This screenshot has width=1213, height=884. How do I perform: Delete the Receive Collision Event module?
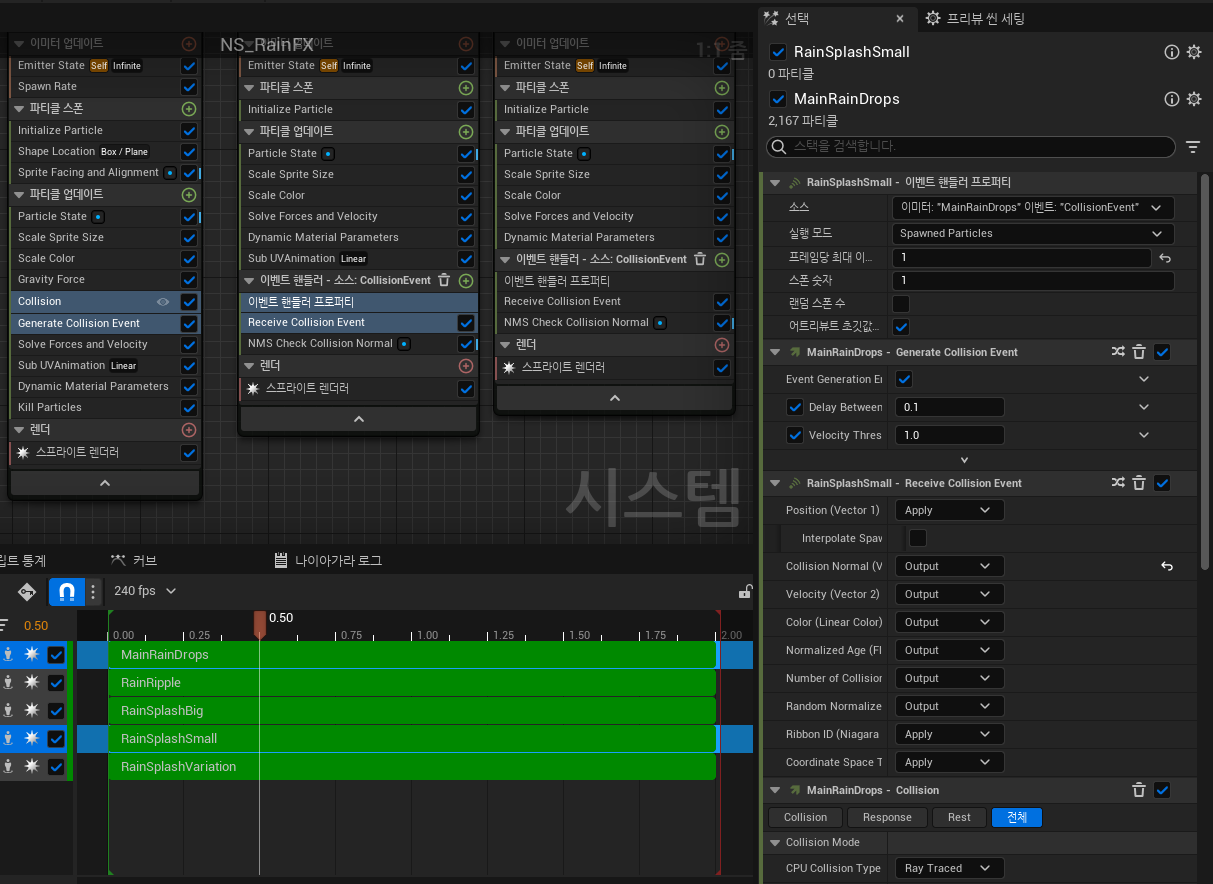click(1138, 483)
